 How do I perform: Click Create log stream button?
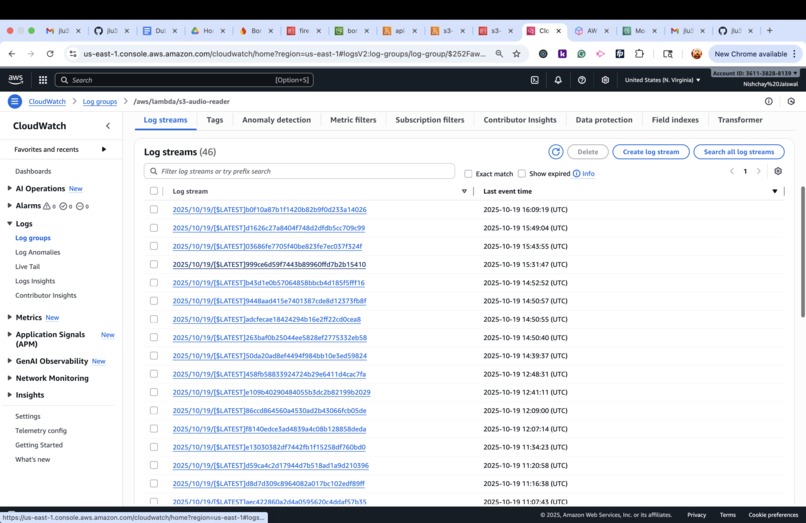[x=651, y=152]
